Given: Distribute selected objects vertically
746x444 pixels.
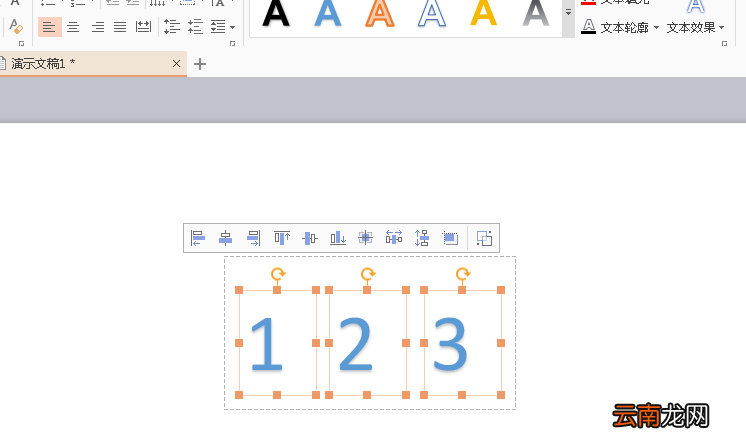Looking at the screenshot, I should [x=422, y=238].
